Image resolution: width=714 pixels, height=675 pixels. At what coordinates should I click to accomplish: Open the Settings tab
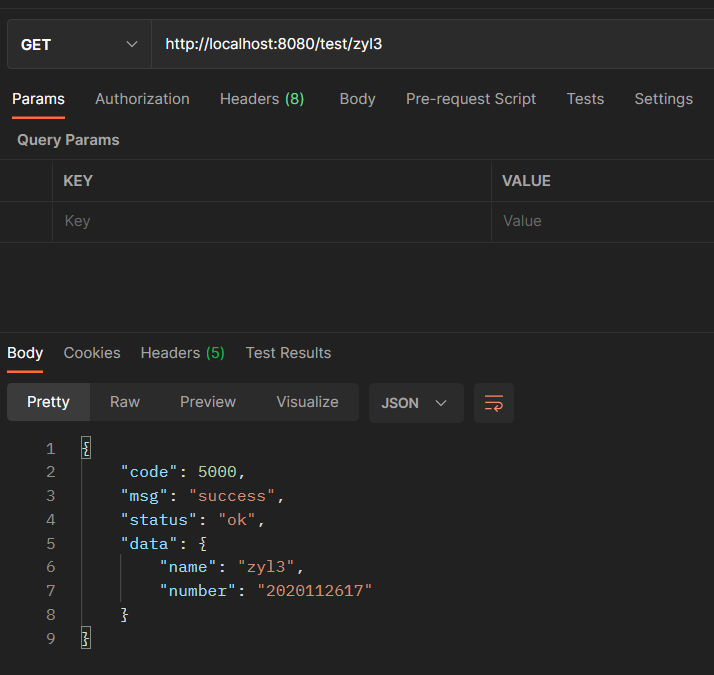pyautogui.click(x=663, y=99)
